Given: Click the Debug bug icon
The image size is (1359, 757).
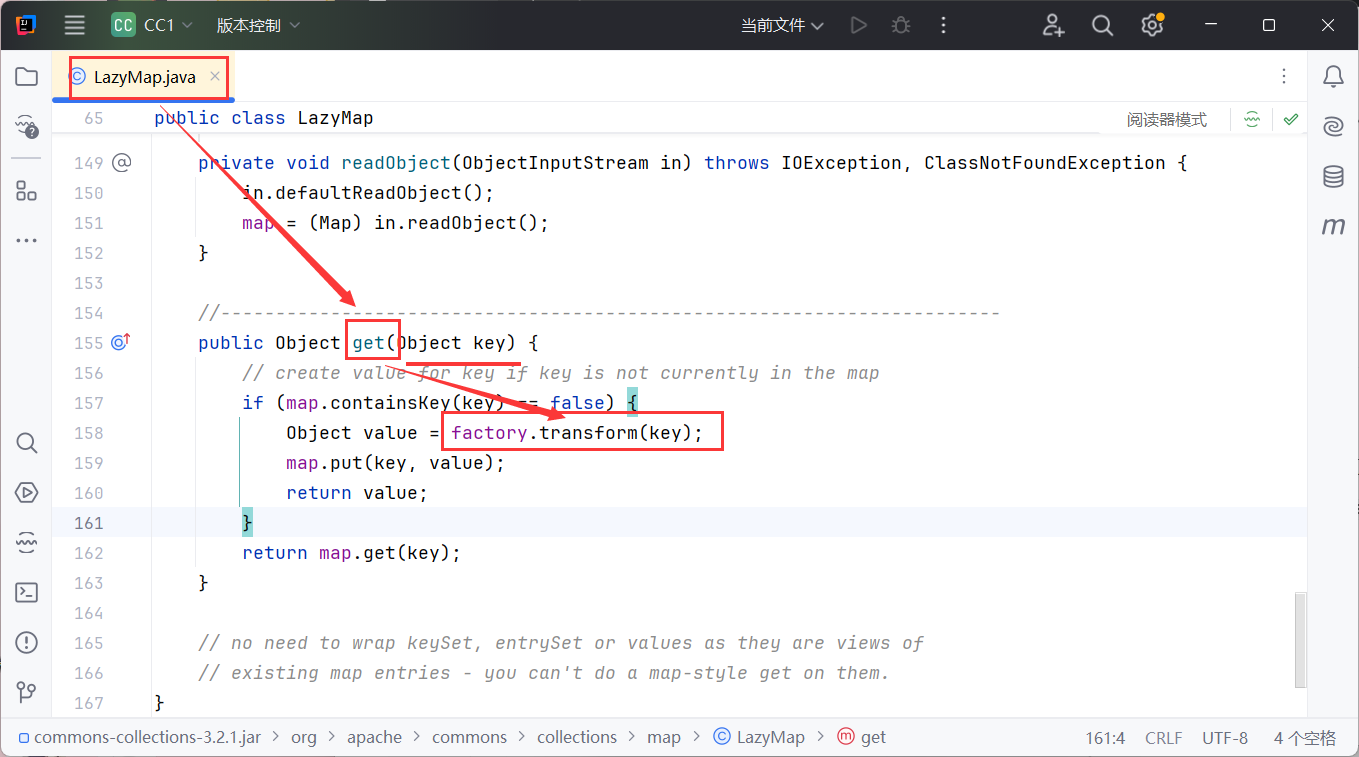Looking at the screenshot, I should (x=901, y=25).
